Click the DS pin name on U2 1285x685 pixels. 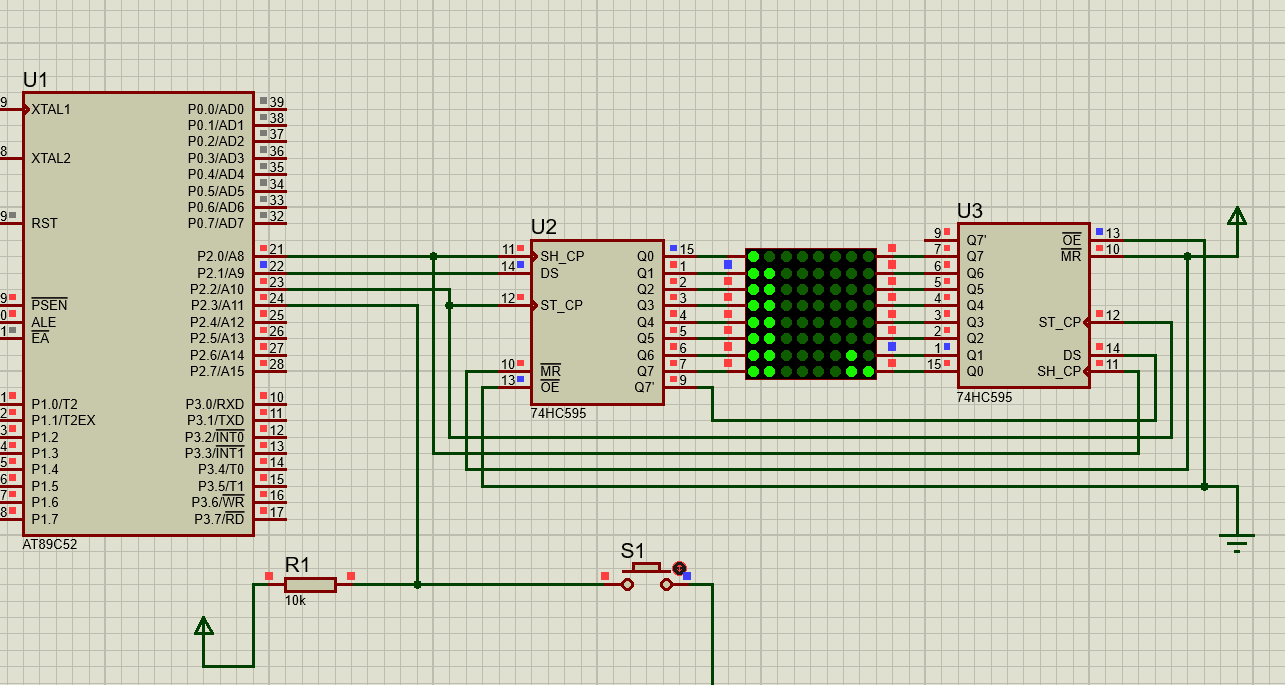point(549,272)
